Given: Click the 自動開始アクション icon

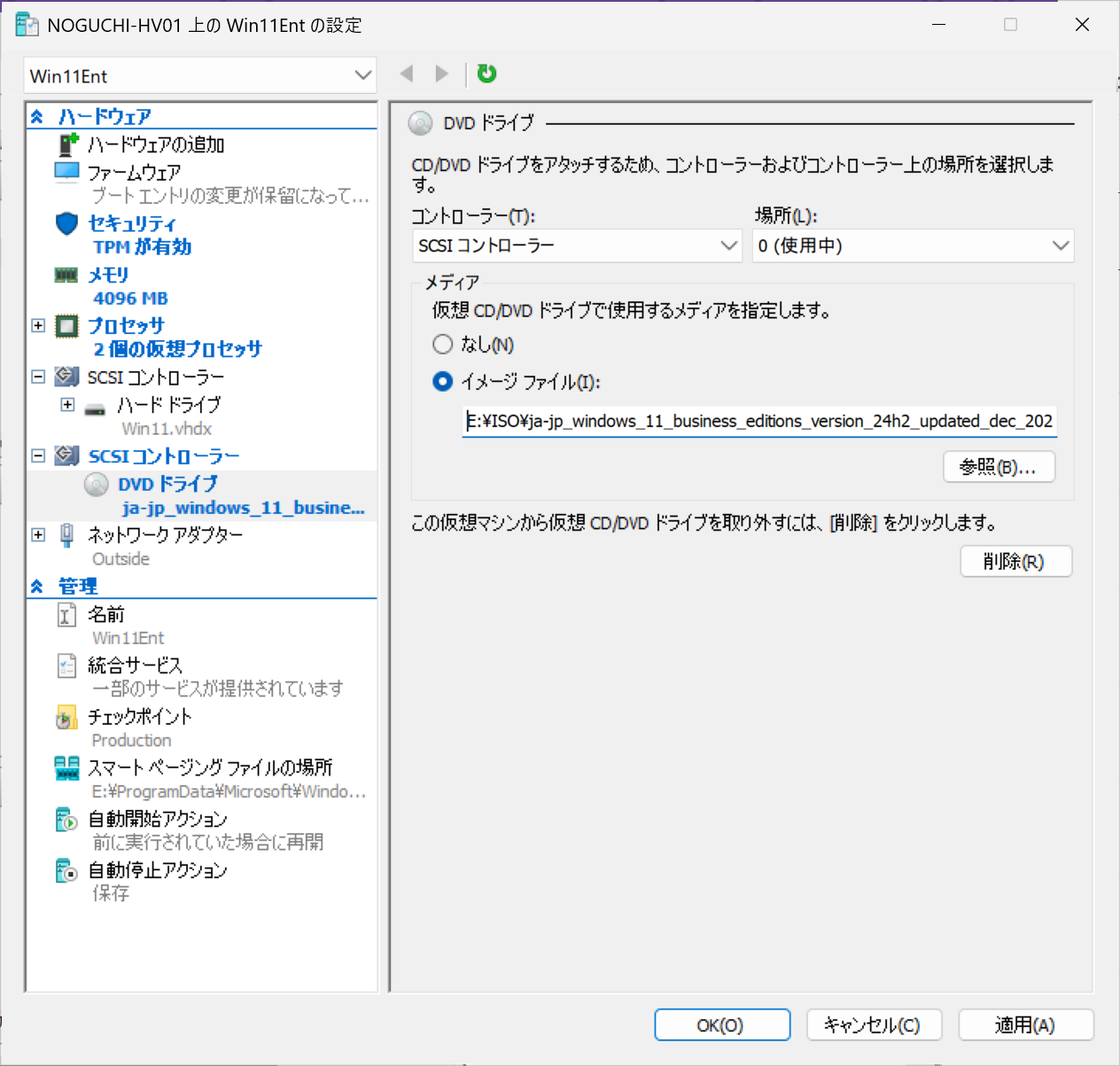Looking at the screenshot, I should (66, 820).
